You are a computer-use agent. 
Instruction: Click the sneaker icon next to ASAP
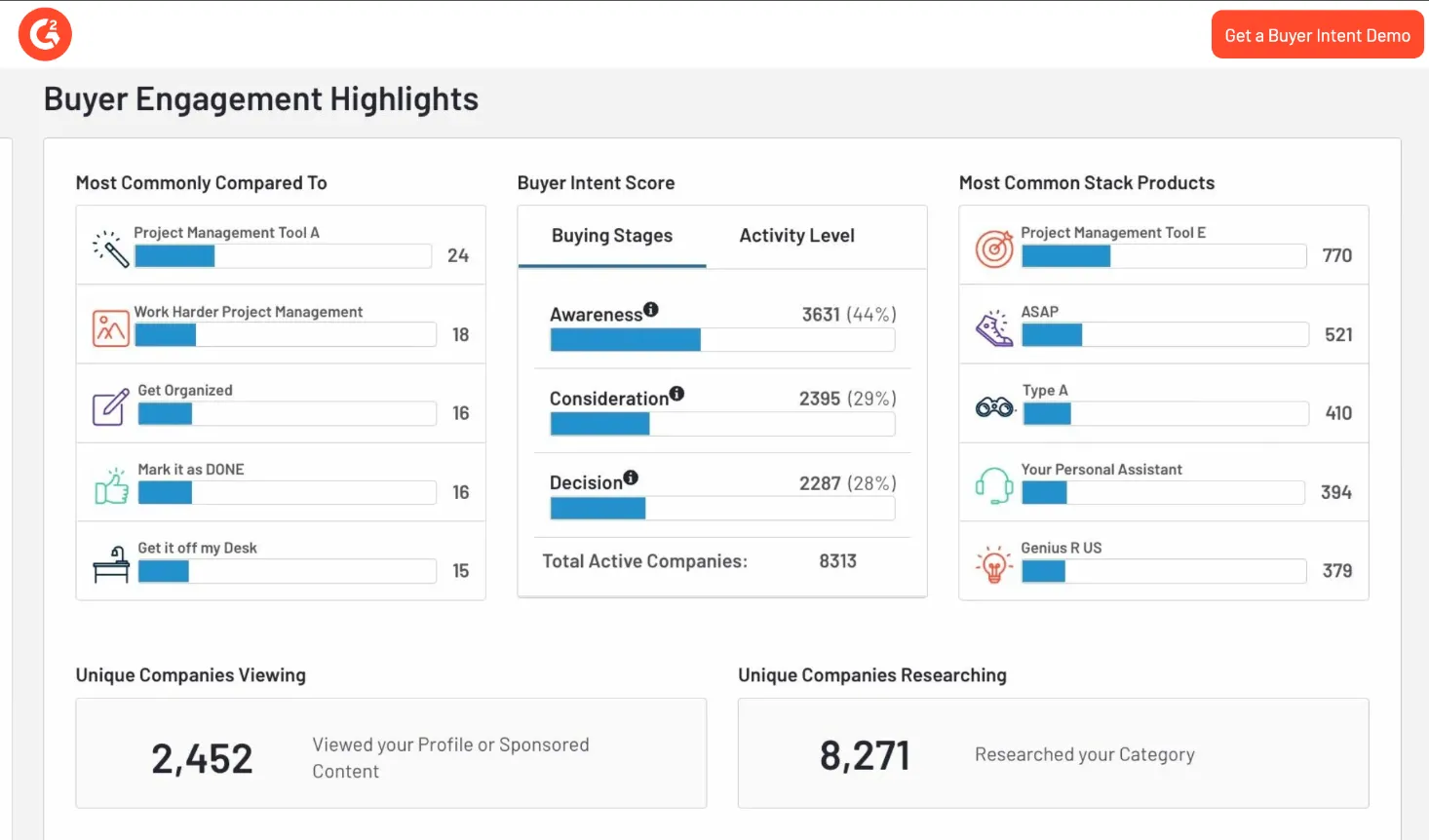994,328
